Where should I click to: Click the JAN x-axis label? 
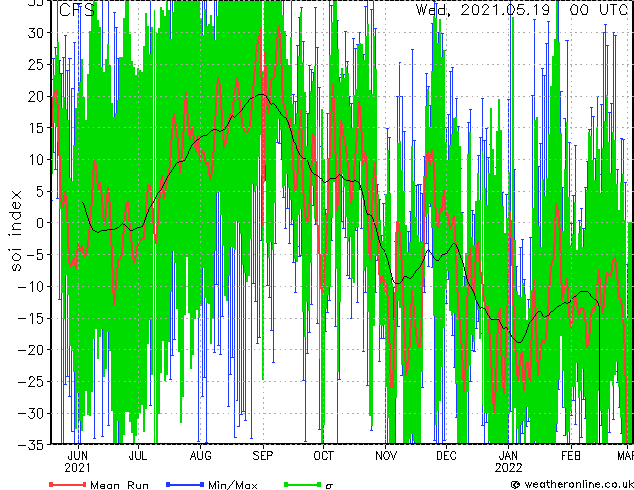click(x=508, y=456)
